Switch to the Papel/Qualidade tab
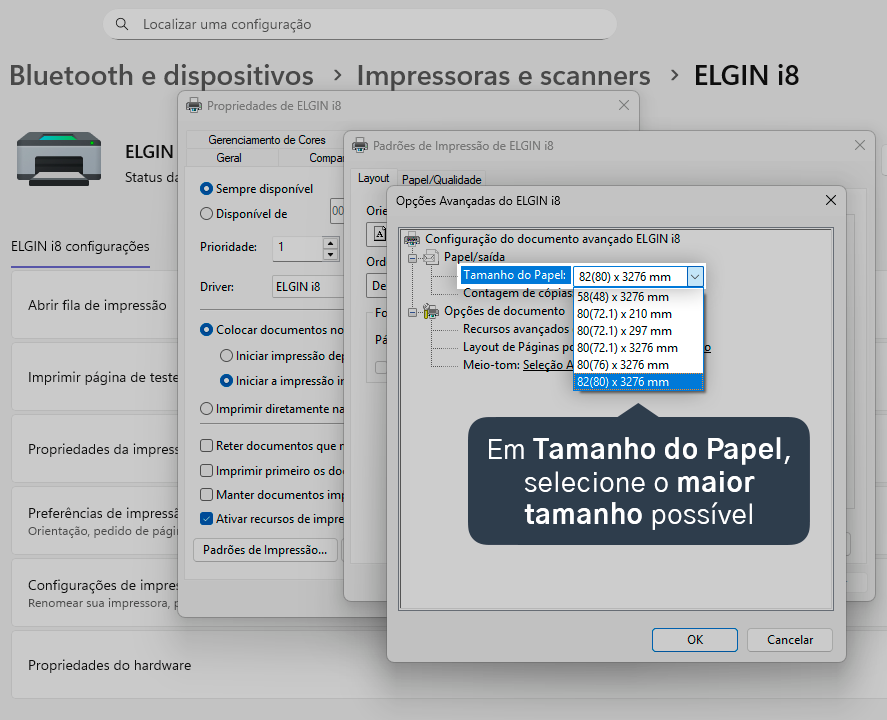This screenshot has width=887, height=720. point(441,180)
